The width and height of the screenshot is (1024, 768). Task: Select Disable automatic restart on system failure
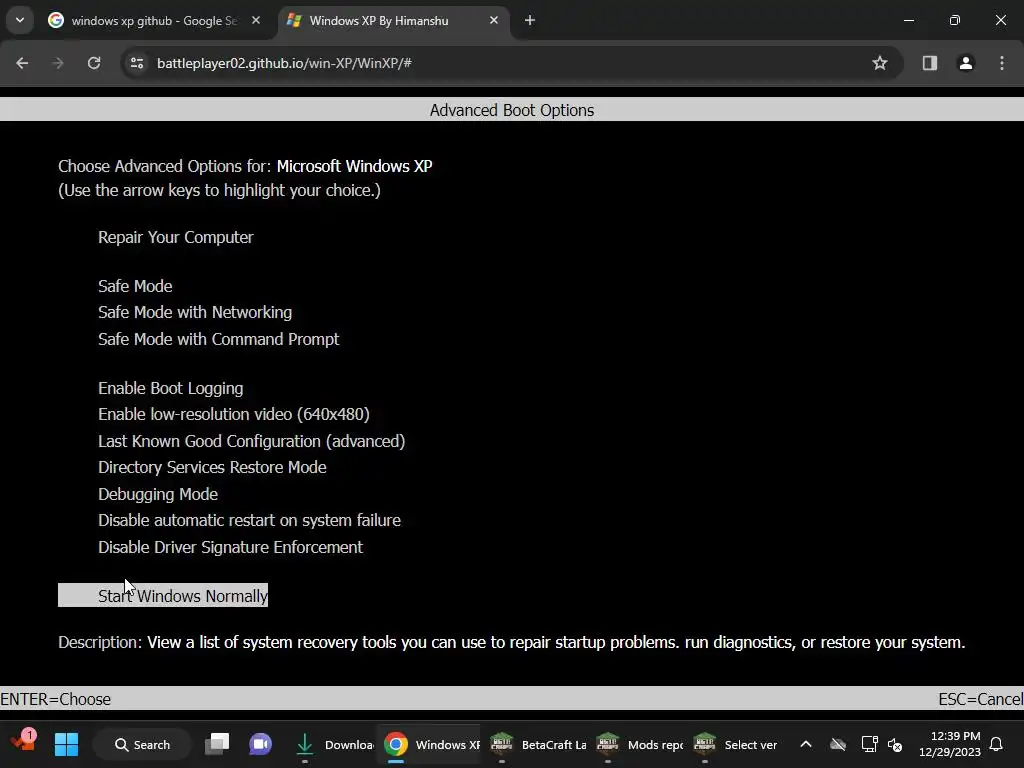[249, 520]
